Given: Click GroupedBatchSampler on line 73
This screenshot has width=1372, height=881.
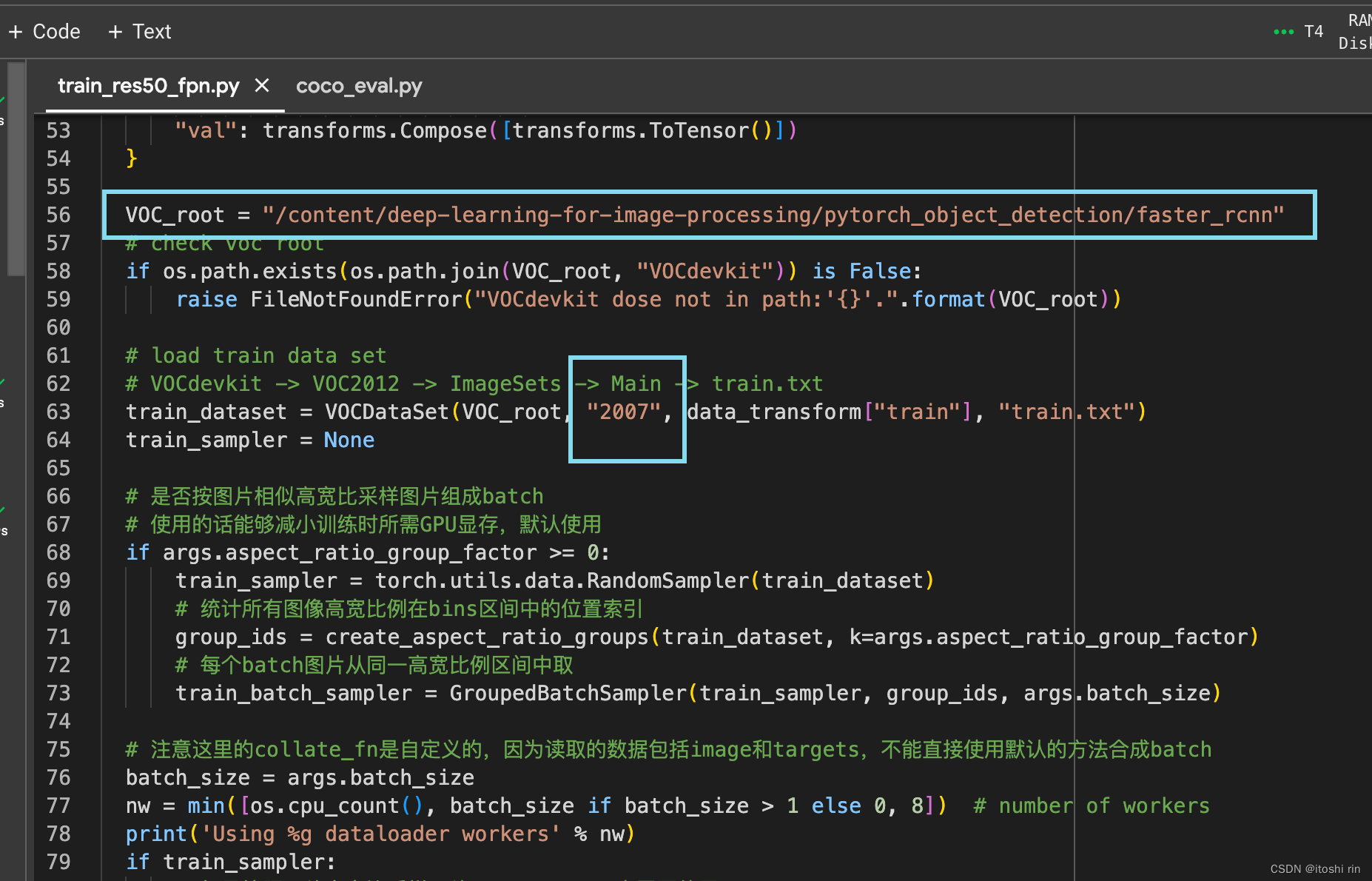Looking at the screenshot, I should tap(568, 693).
